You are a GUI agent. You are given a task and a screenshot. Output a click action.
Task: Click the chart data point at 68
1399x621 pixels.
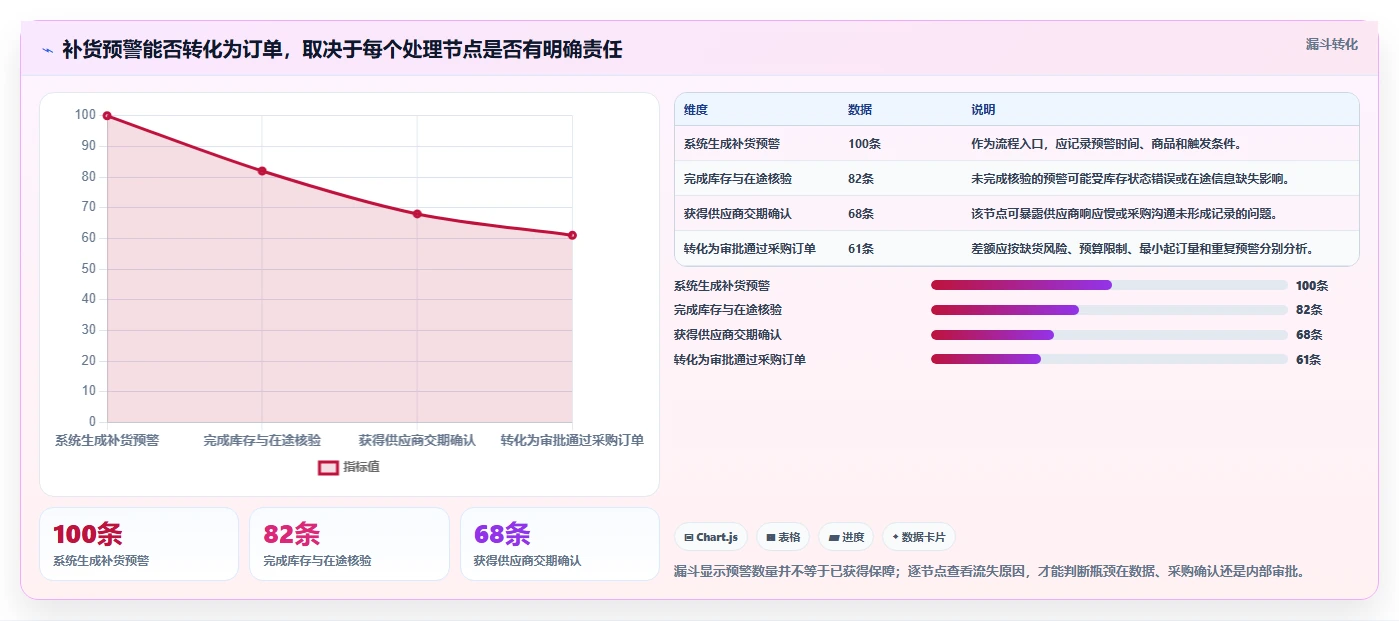pos(417,214)
